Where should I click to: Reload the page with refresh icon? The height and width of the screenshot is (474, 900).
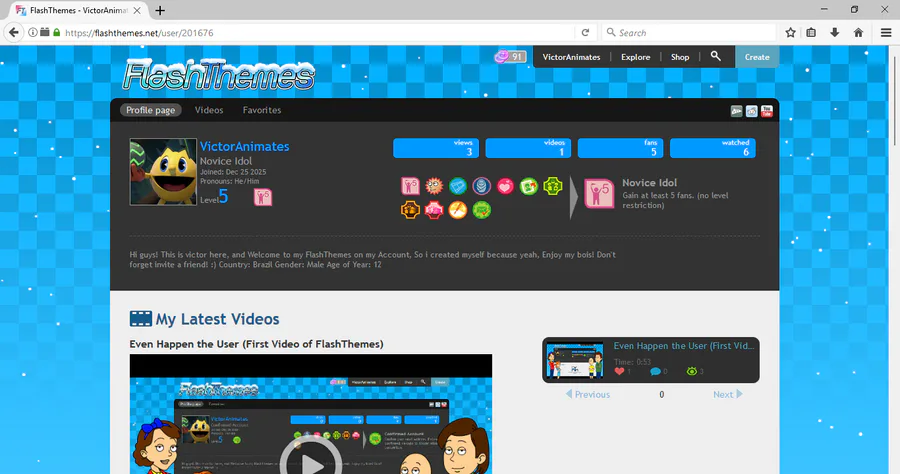pos(585,33)
